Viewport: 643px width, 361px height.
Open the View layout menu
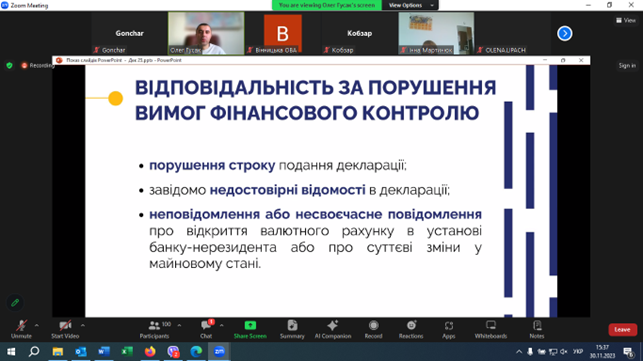[626, 20]
